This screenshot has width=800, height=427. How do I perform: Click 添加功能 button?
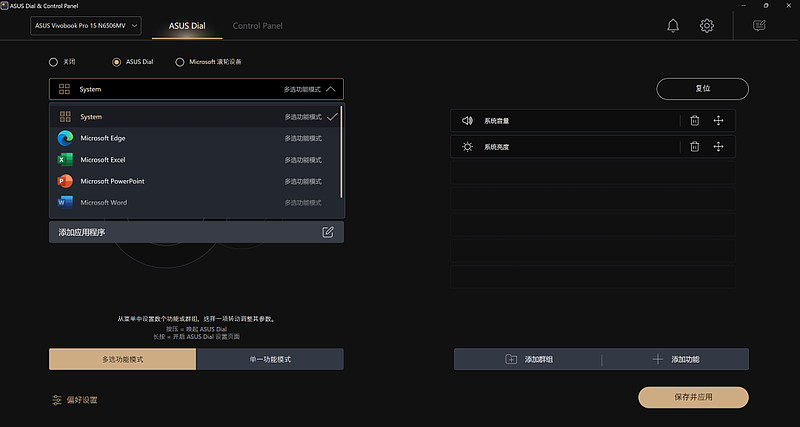[x=676, y=359]
